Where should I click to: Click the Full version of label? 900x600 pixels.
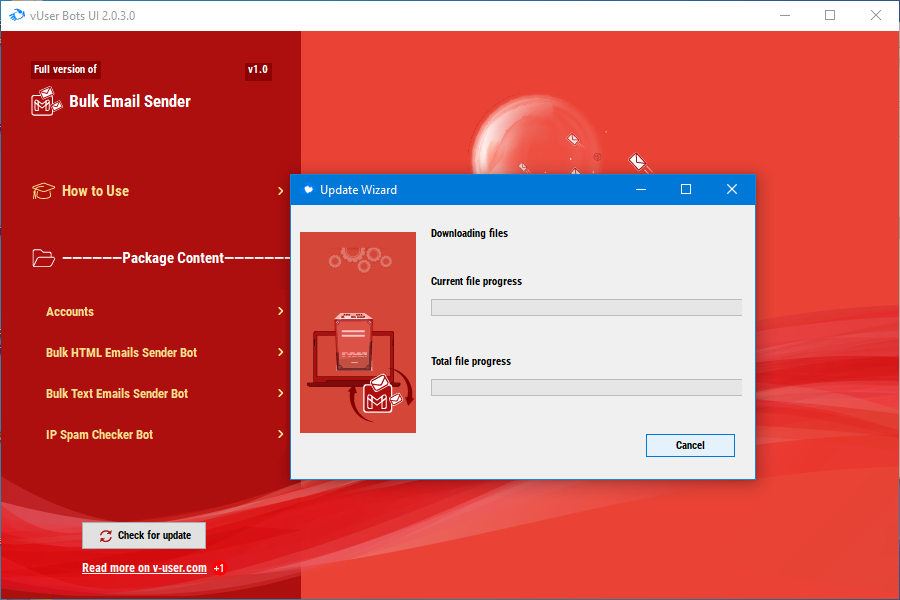point(65,69)
